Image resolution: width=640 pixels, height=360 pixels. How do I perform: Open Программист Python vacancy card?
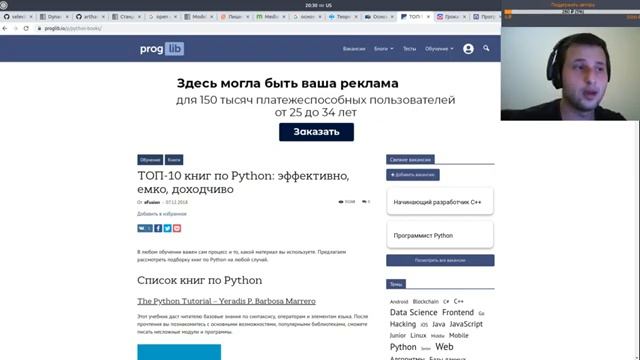pyautogui.click(x=440, y=235)
